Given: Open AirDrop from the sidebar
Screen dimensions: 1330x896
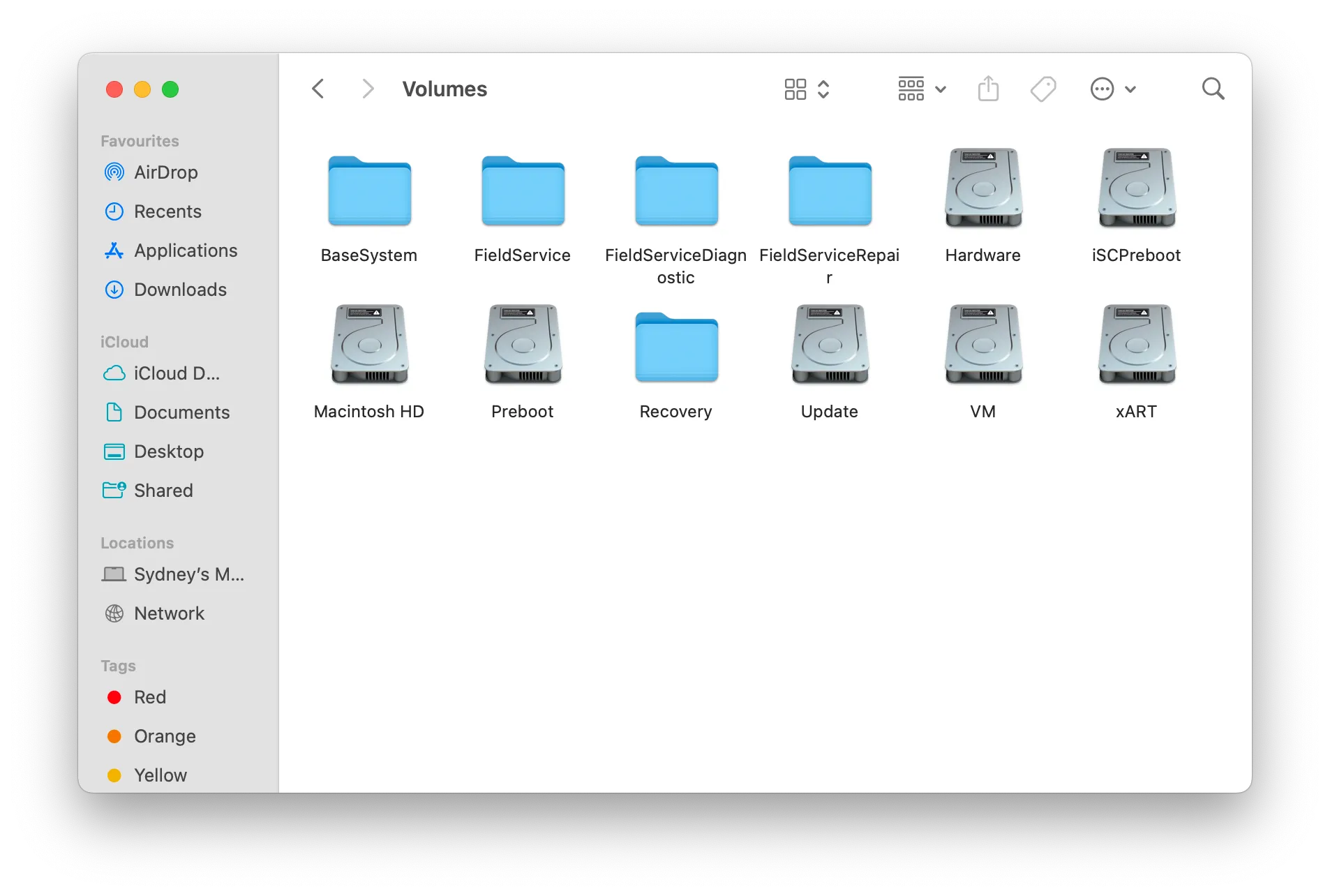Looking at the screenshot, I should (166, 172).
